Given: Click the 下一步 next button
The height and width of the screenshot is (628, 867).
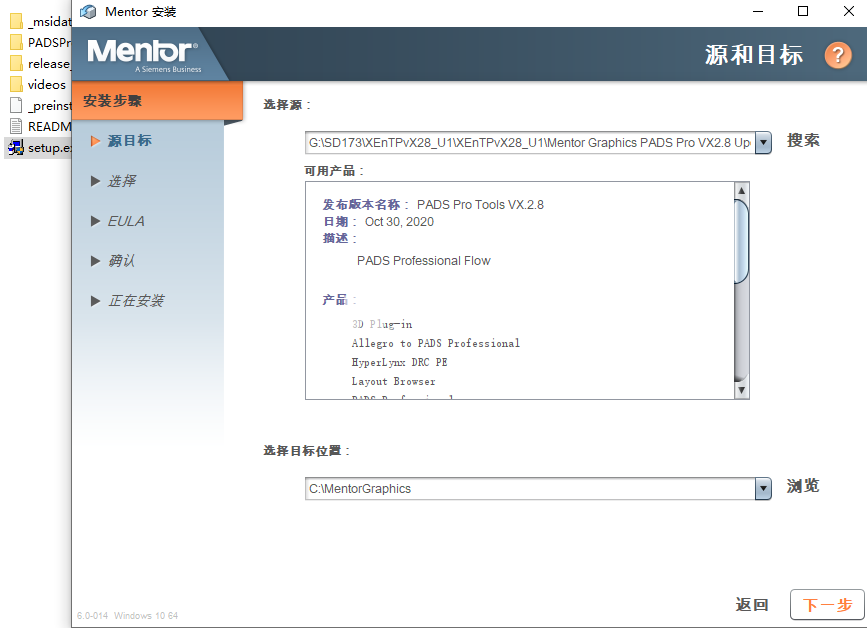Looking at the screenshot, I should click(x=827, y=605).
